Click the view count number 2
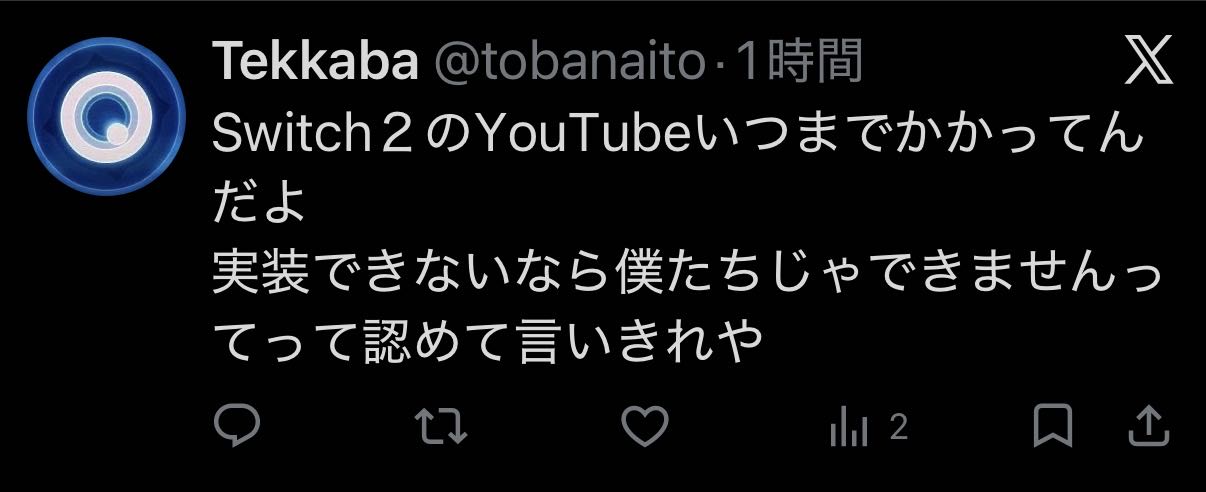 point(897,429)
